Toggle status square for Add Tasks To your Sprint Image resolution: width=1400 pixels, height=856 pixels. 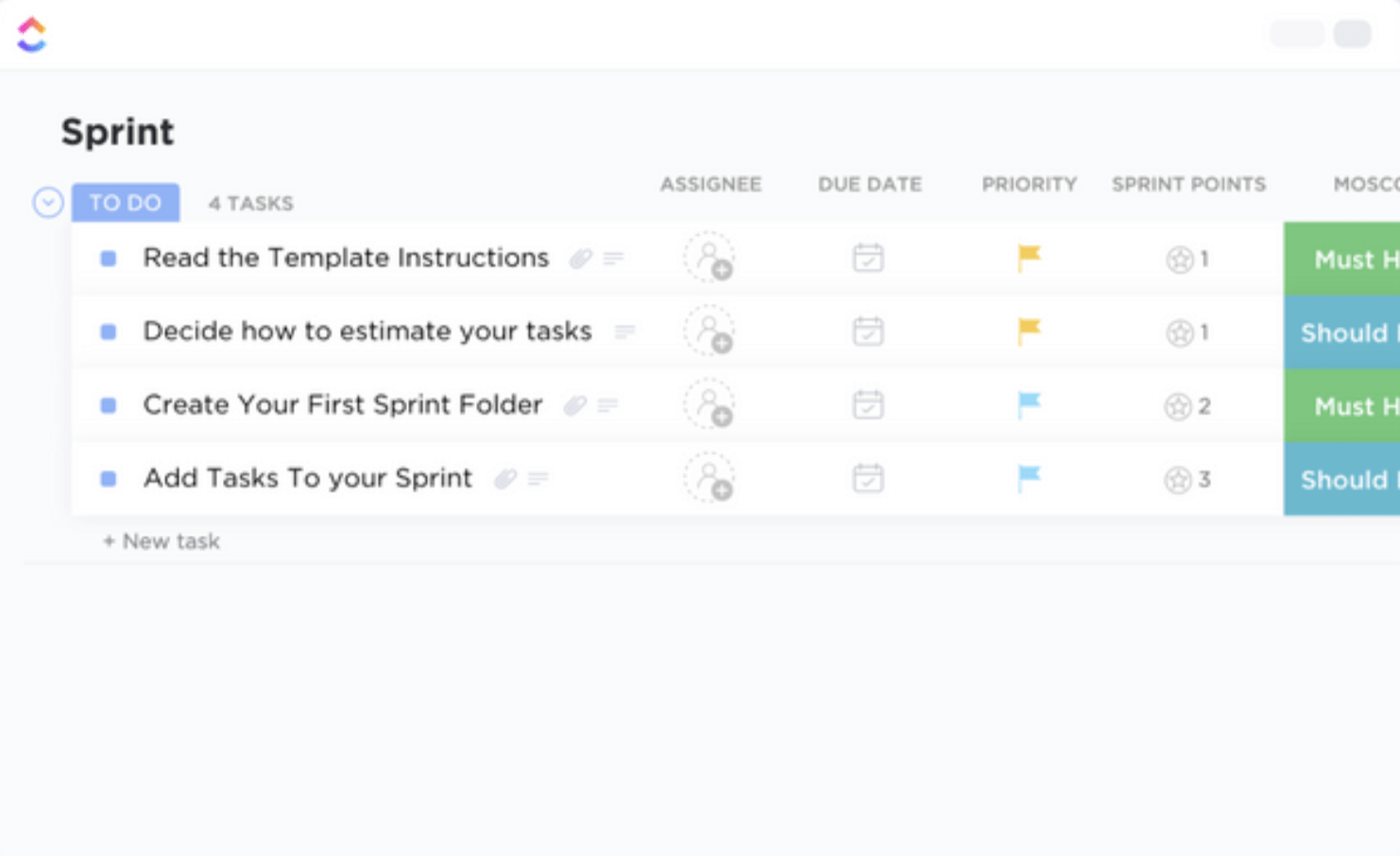click(109, 479)
